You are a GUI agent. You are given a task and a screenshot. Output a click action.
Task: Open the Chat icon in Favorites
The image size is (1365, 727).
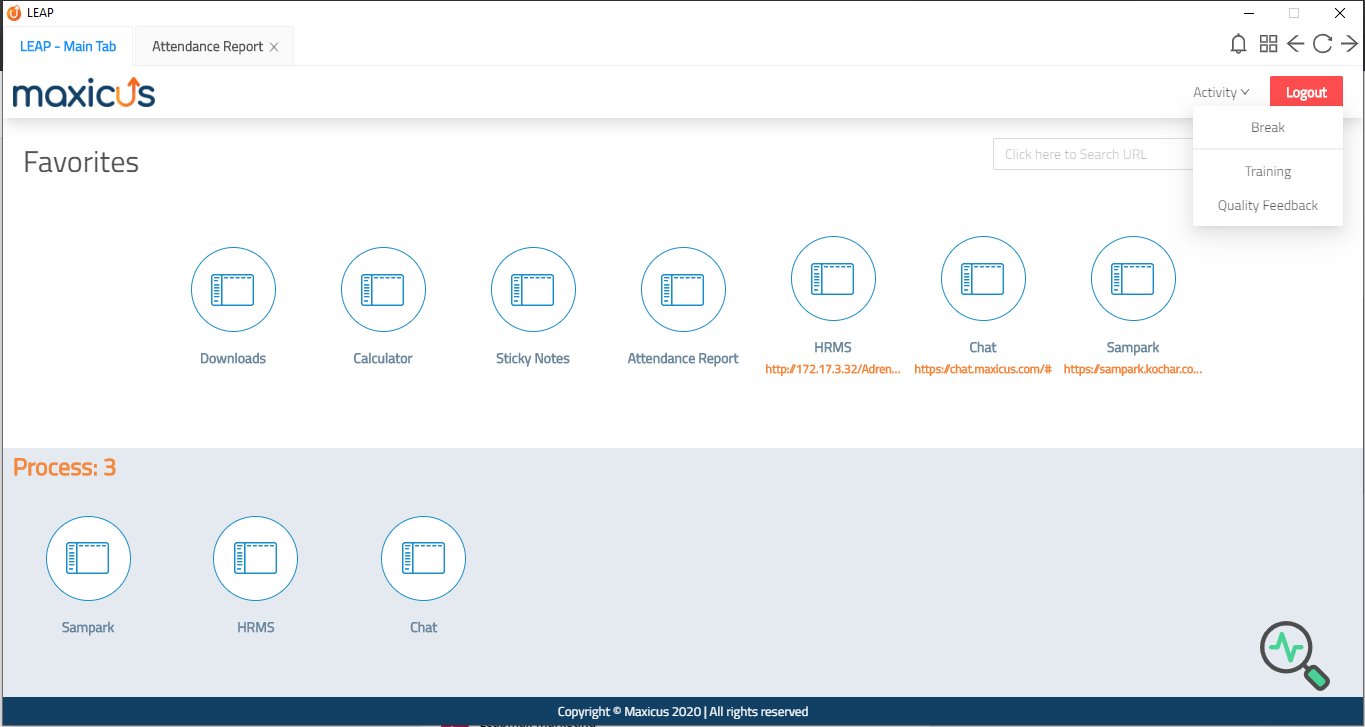[x=983, y=279]
